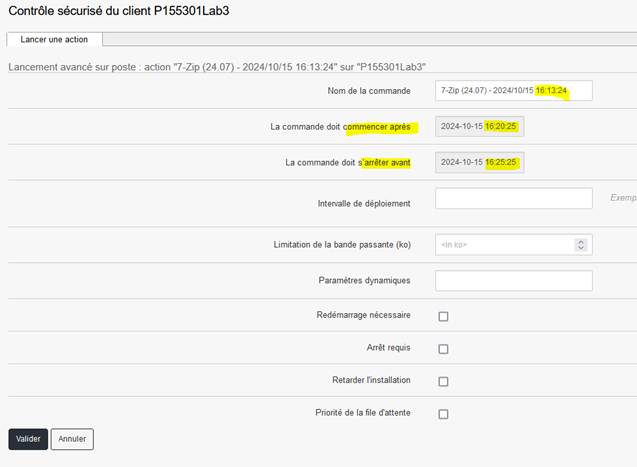Image resolution: width=637 pixels, height=467 pixels.
Task: Focus the 'Paramètres dynamiques' input box
Action: [514, 281]
